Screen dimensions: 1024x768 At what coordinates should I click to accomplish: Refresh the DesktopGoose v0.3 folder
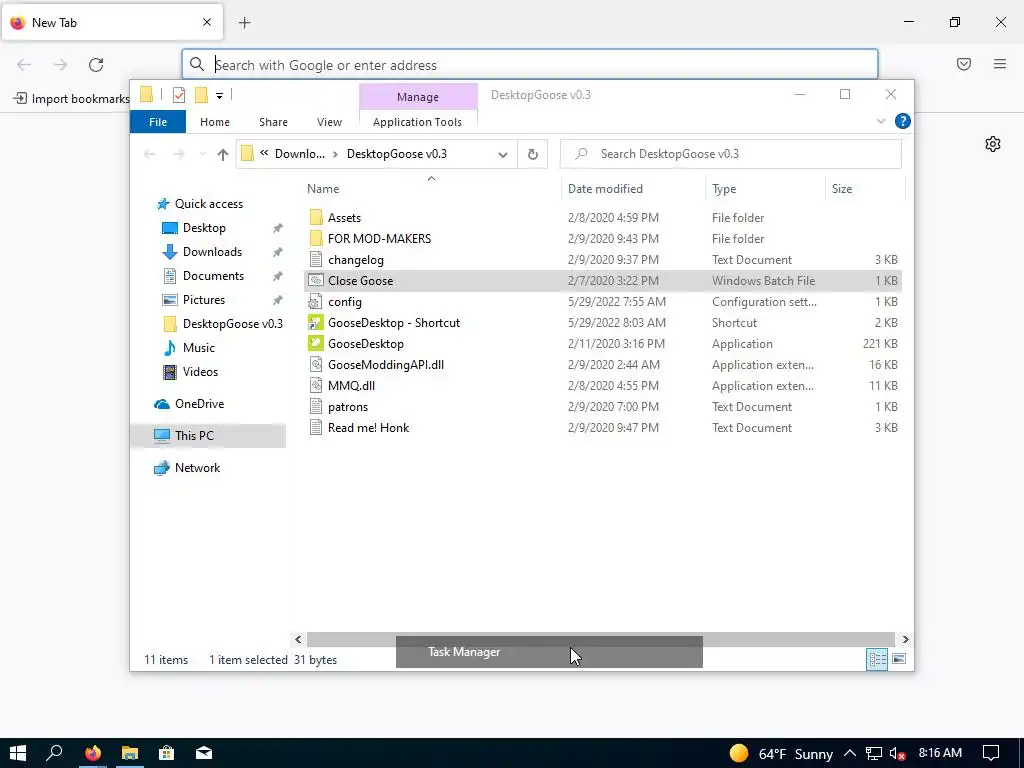coord(533,154)
